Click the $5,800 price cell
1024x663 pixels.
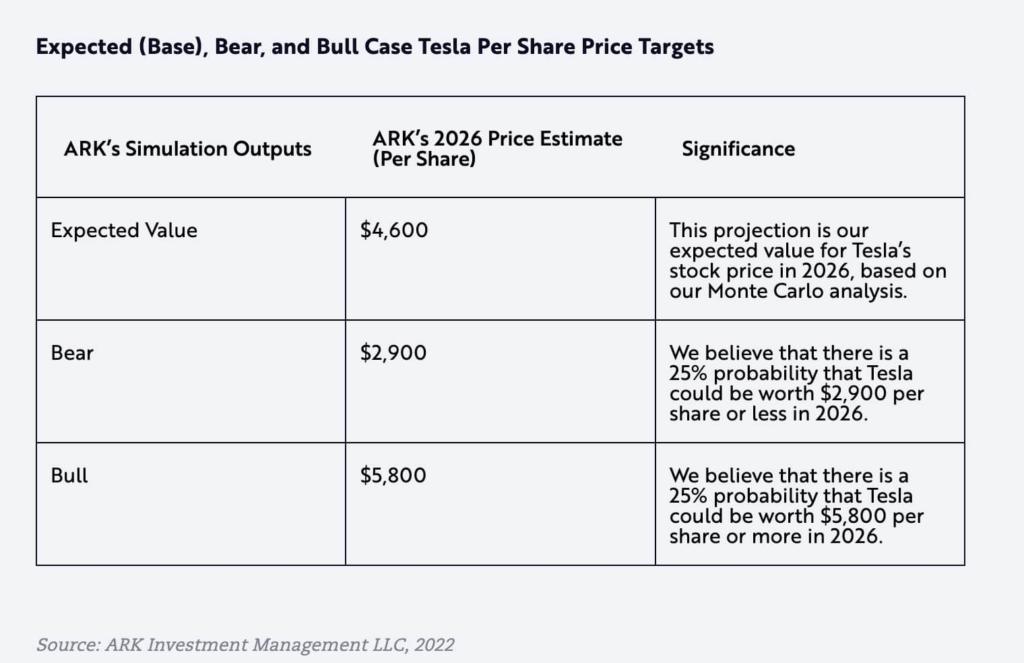coord(394,476)
